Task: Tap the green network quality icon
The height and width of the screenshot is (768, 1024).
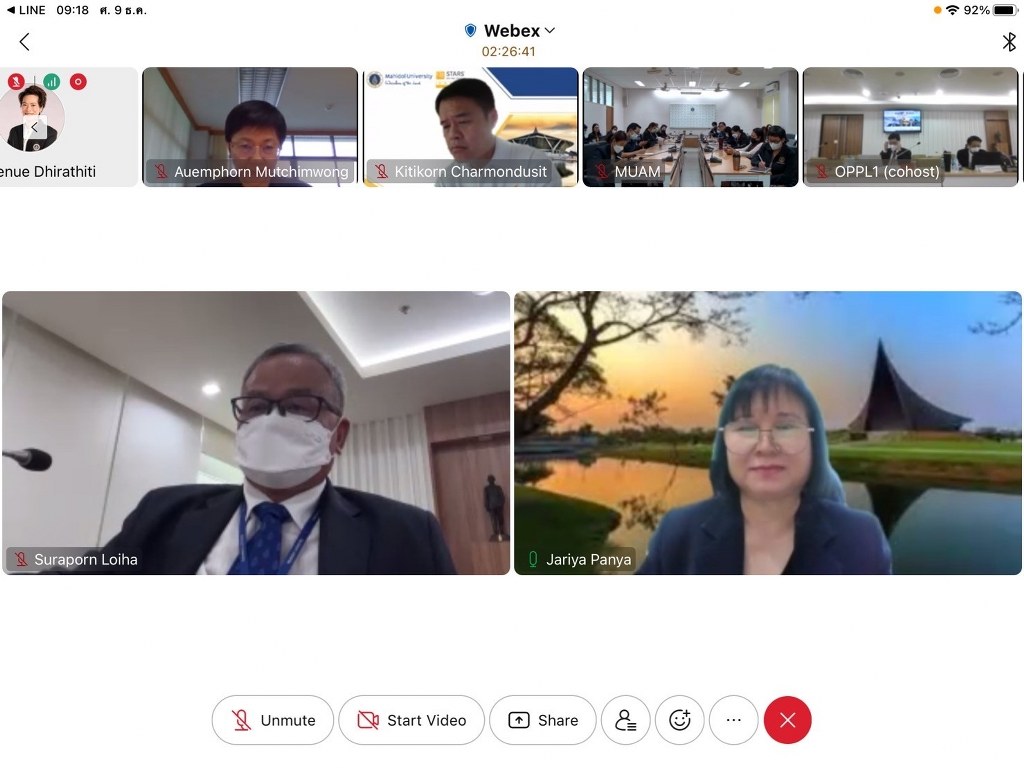Action: point(51,82)
